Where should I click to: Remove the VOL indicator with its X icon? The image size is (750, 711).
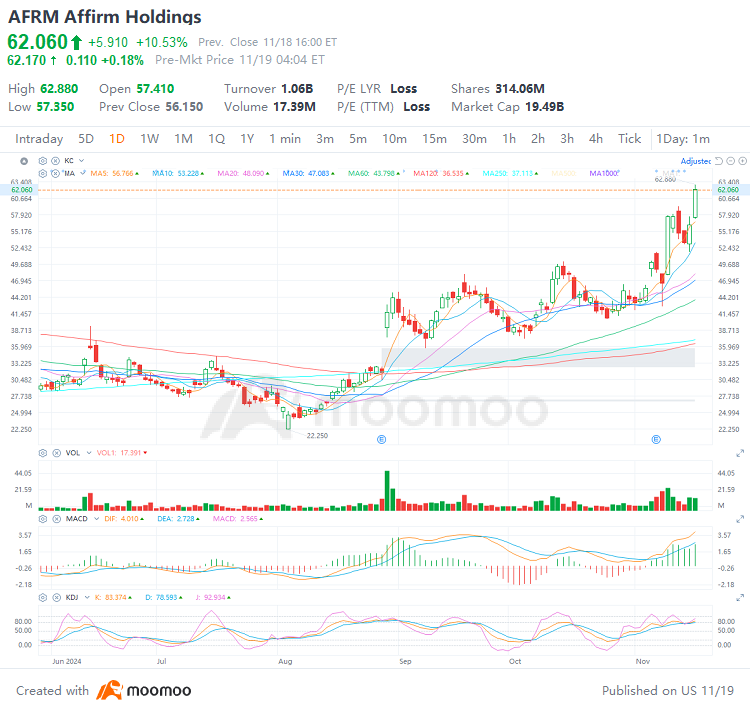coord(56,453)
